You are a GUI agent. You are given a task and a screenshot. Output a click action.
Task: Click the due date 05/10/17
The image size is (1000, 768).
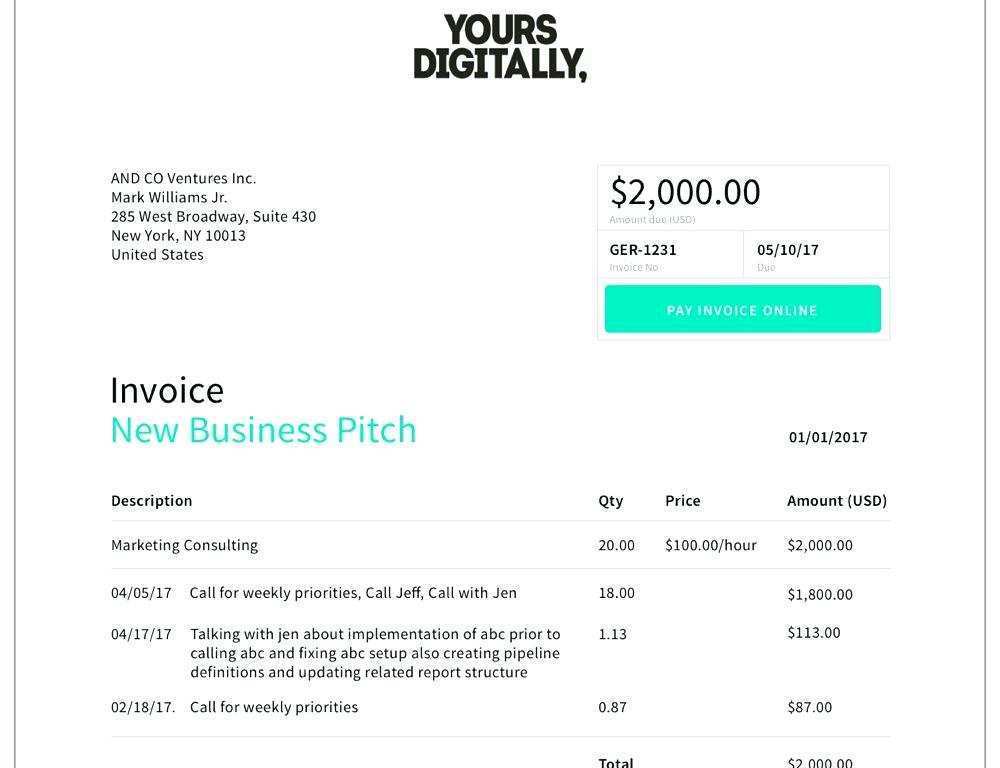[788, 249]
